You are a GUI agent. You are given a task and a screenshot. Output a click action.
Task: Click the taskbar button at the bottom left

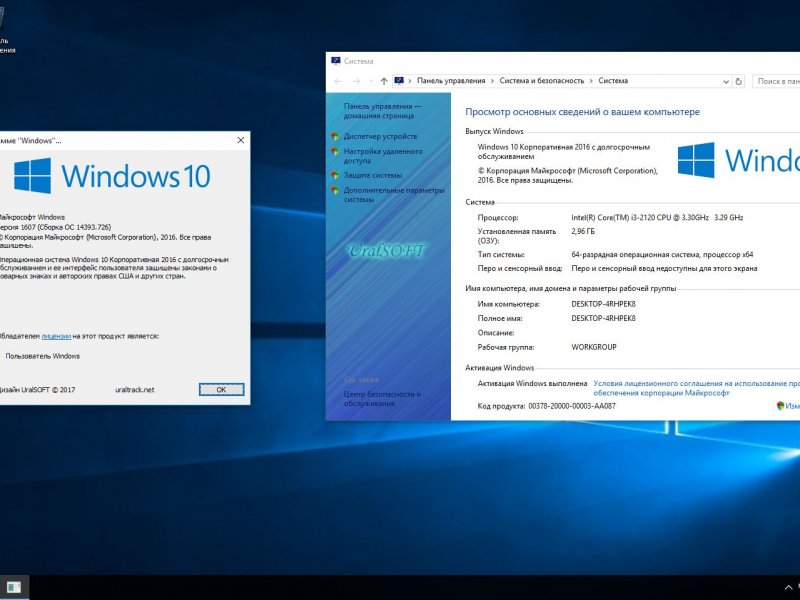click(x=14, y=587)
